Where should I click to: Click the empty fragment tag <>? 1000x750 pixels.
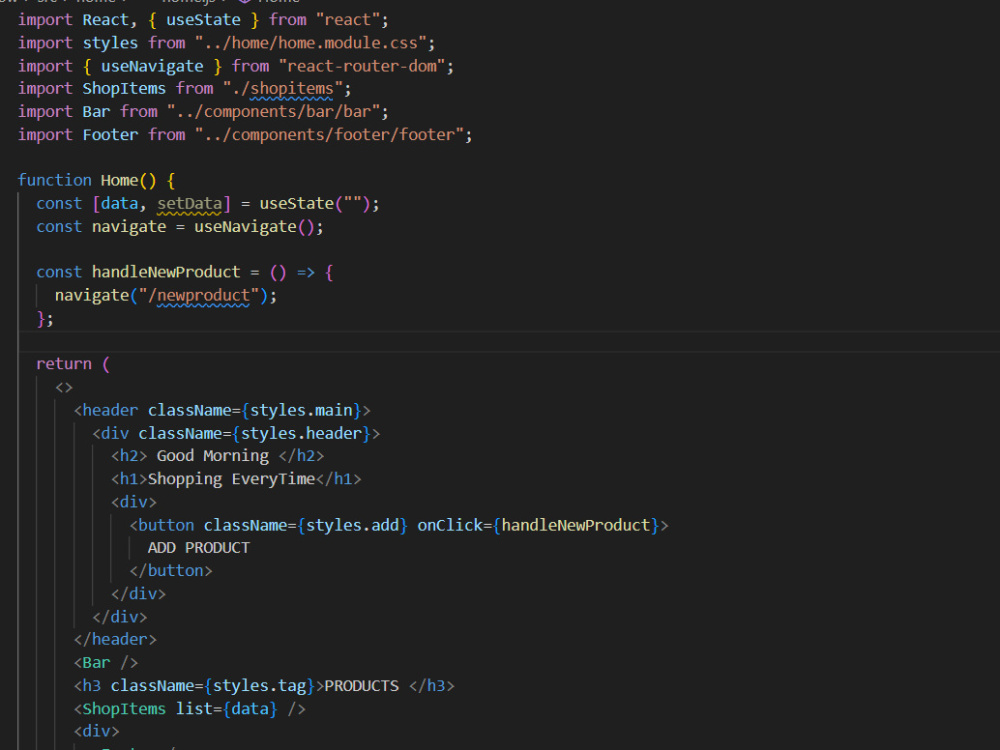[64, 388]
